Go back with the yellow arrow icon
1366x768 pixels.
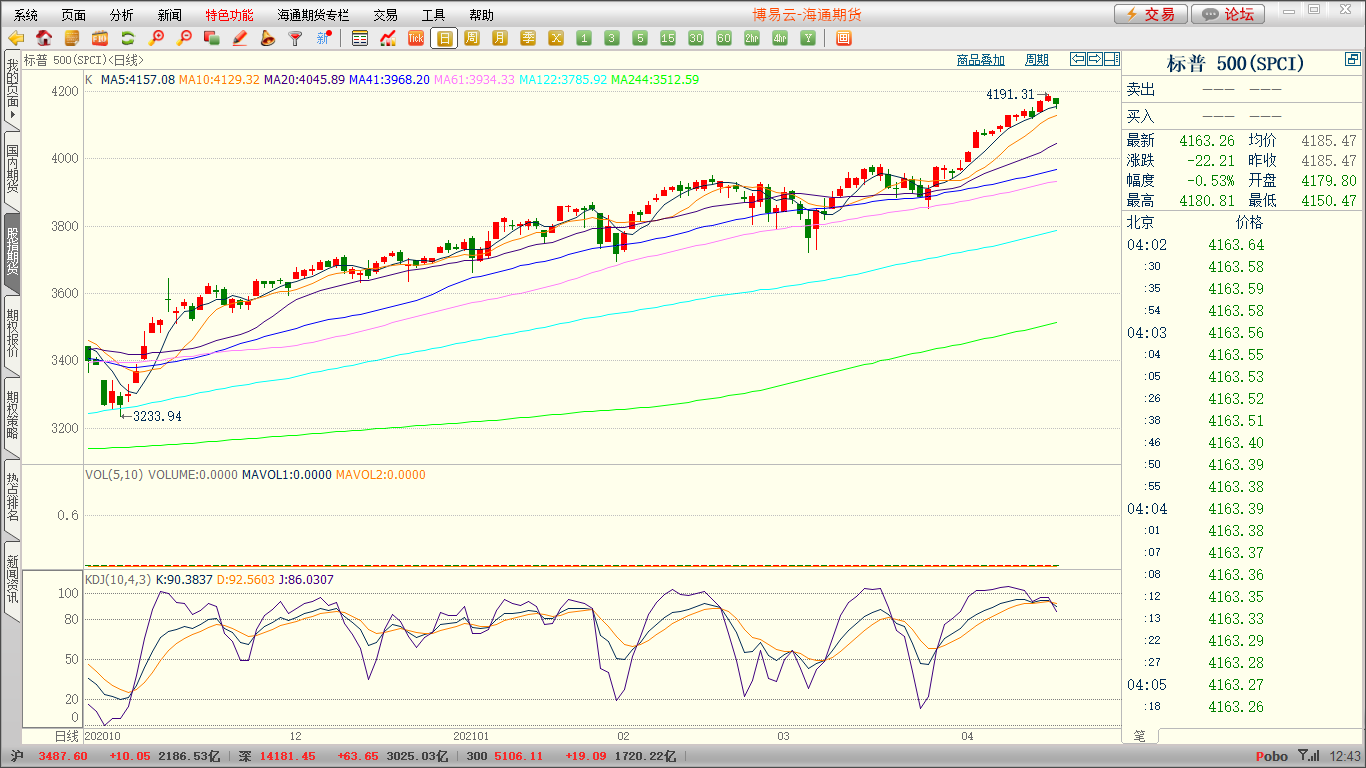pos(16,38)
